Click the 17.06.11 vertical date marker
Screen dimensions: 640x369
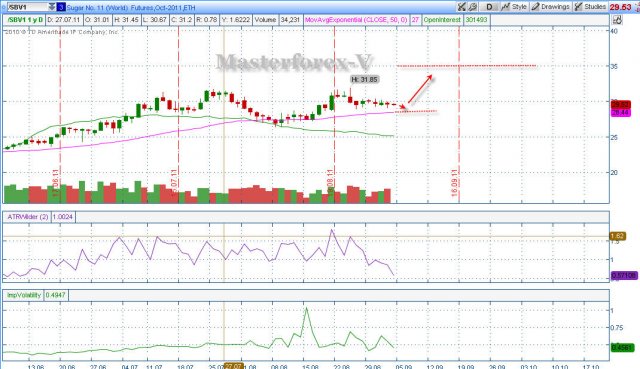pos(56,183)
